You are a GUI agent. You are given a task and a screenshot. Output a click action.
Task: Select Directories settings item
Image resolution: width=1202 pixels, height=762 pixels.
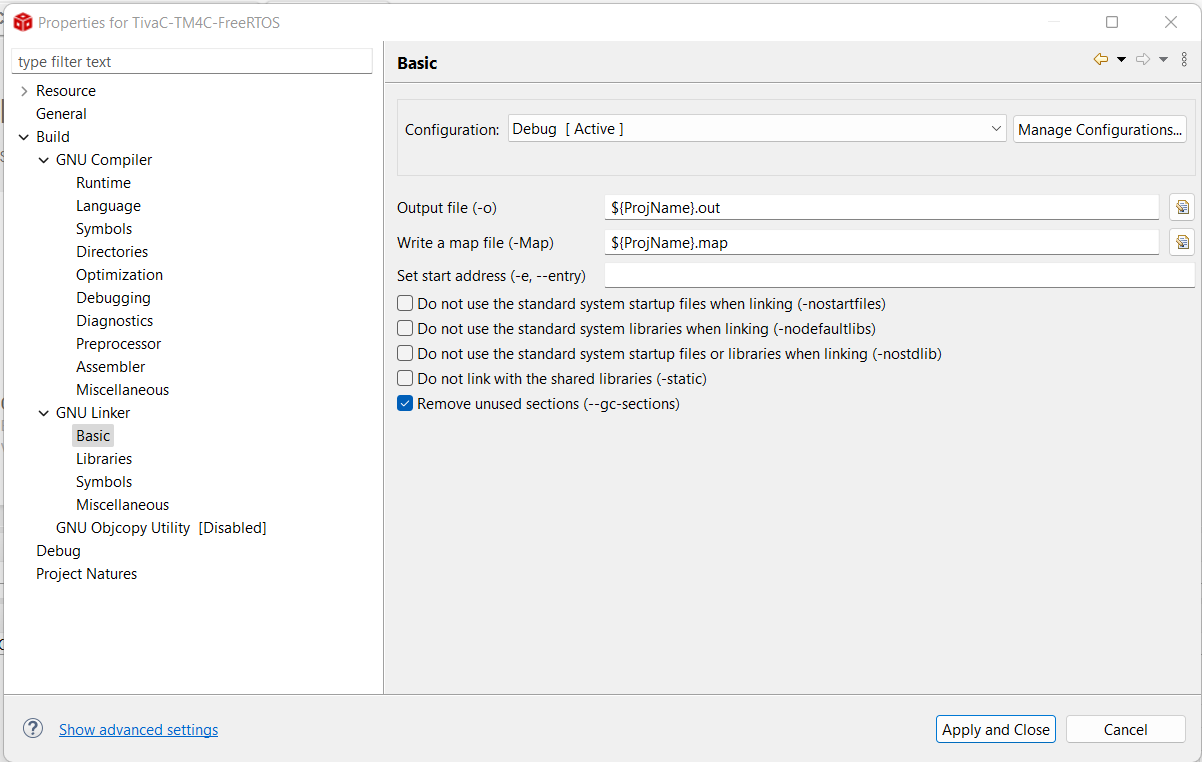click(112, 252)
